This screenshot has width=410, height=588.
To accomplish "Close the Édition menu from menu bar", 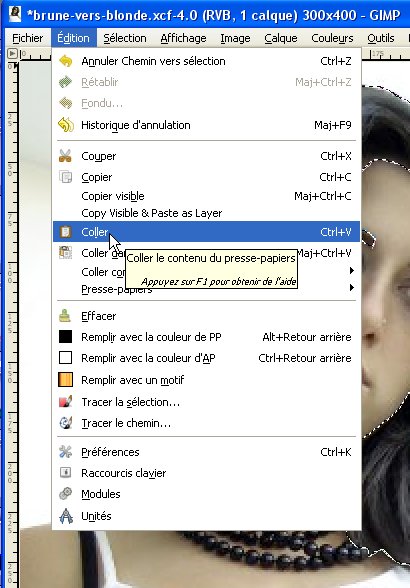I will (x=73, y=38).
